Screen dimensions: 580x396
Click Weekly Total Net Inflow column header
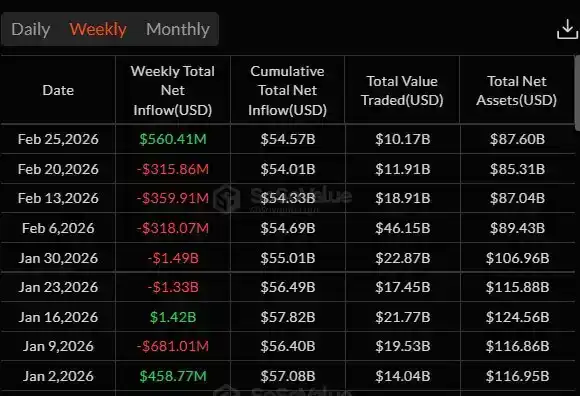(x=173, y=90)
